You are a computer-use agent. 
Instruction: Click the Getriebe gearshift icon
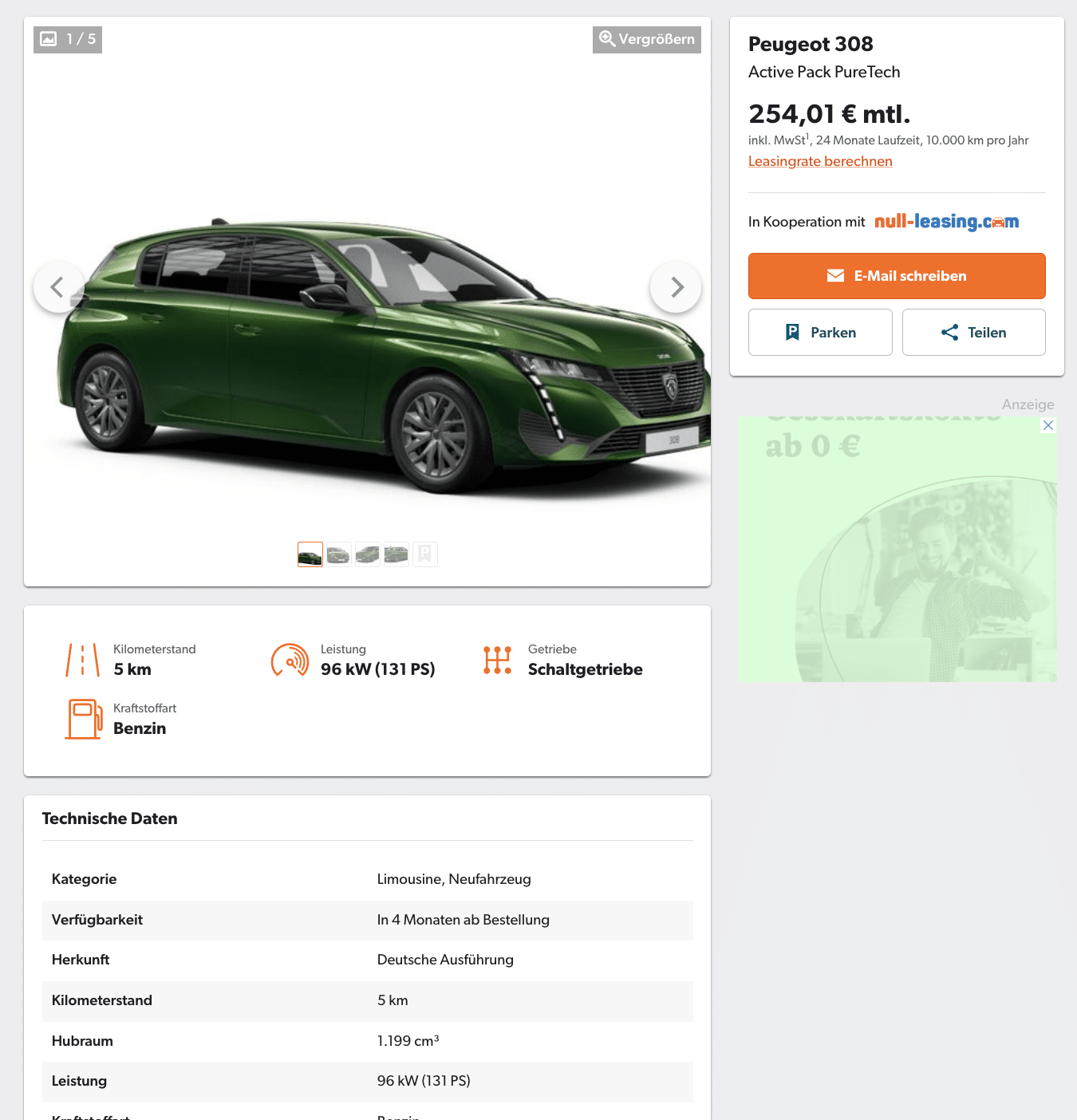497,660
